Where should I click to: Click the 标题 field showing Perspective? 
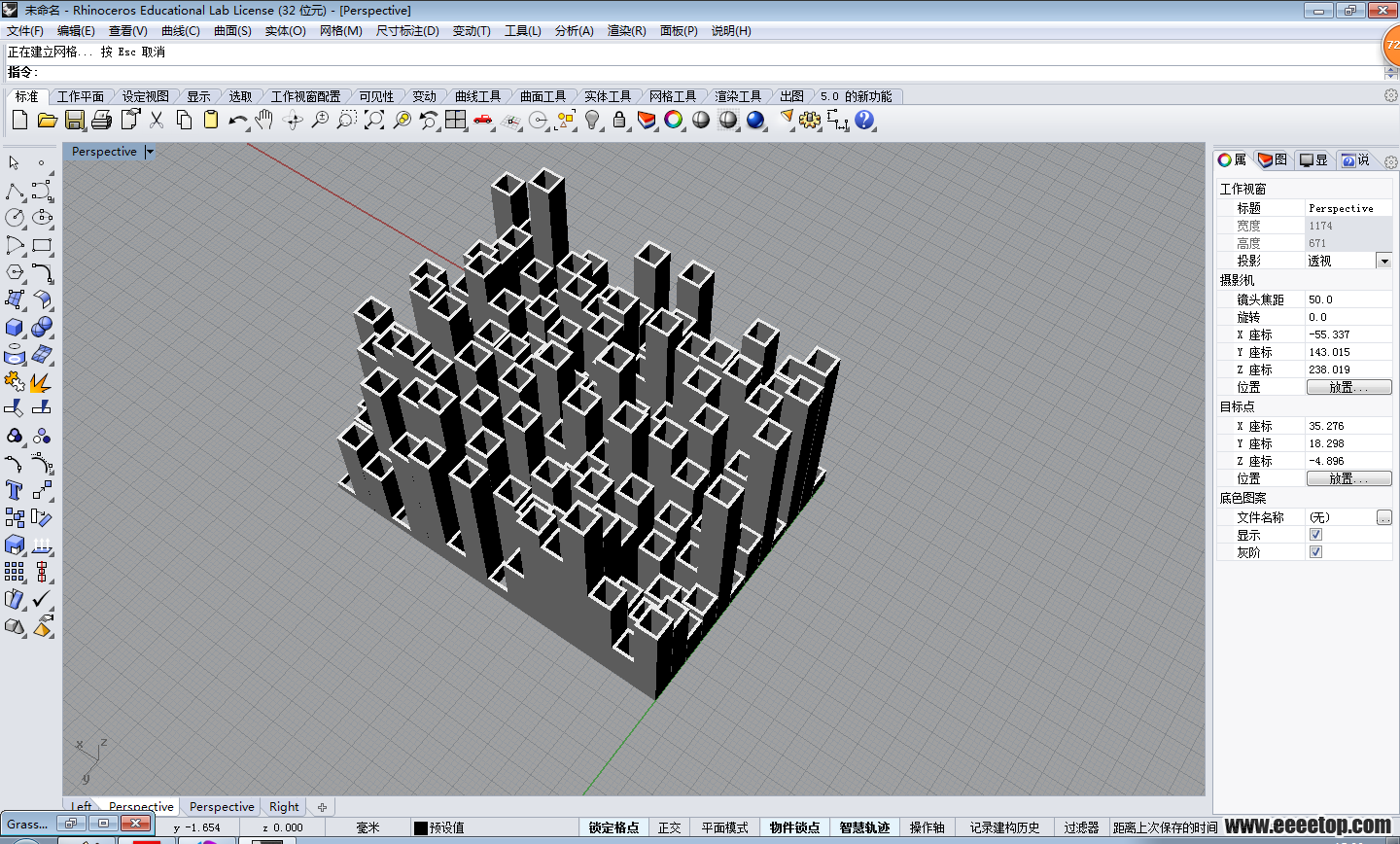pos(1348,208)
